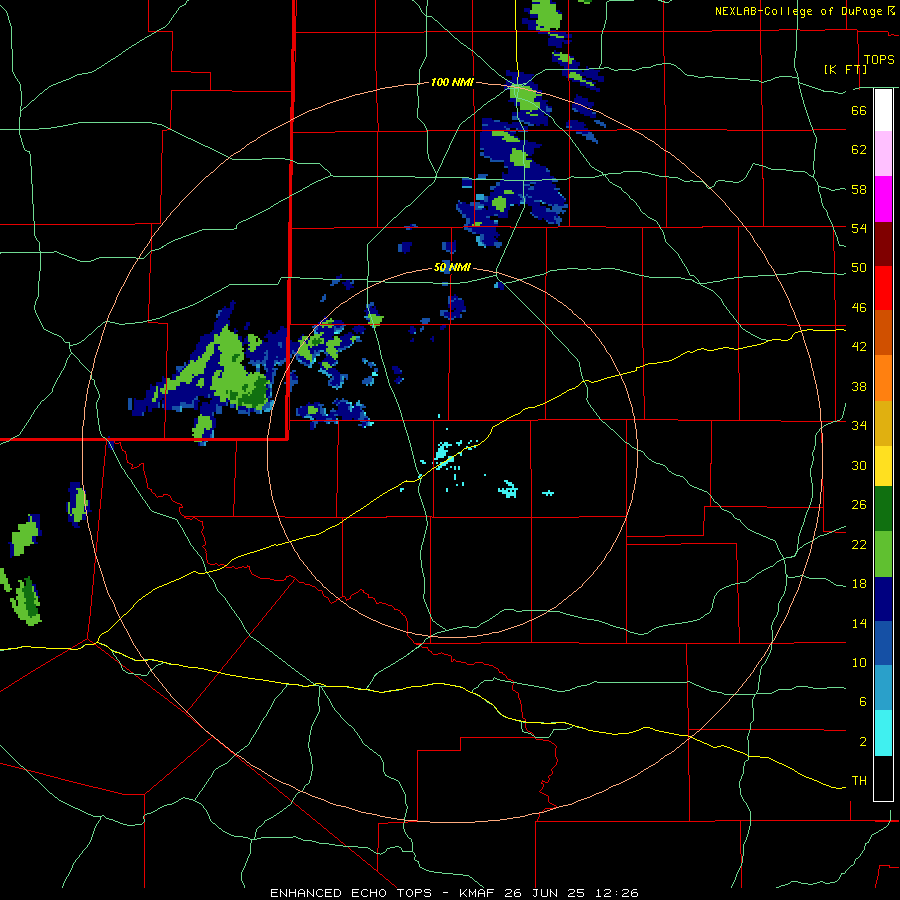
Task: Pick the magenta legend color block
Action: click(883, 199)
